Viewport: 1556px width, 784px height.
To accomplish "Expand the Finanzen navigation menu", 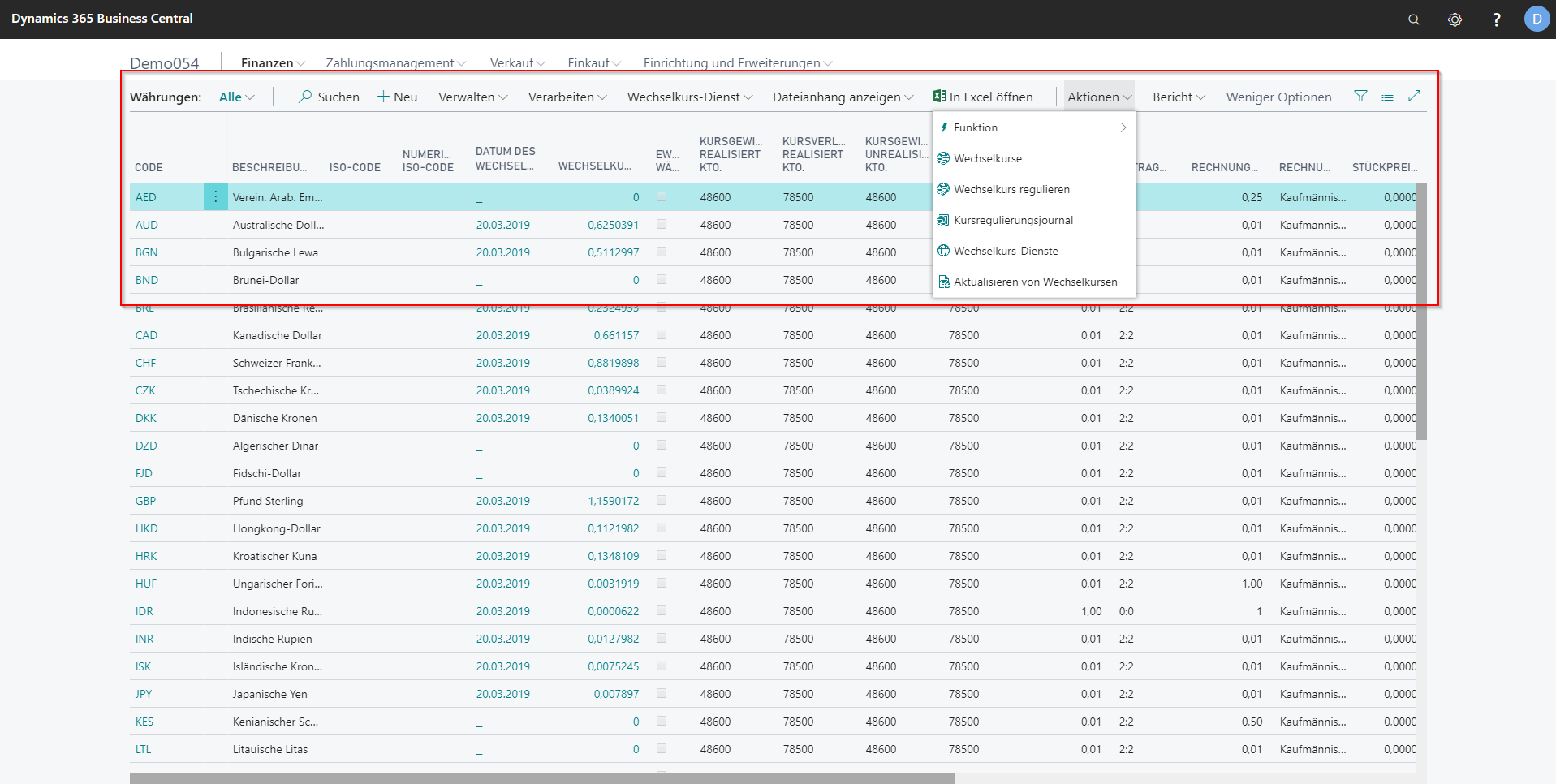I will [x=273, y=62].
